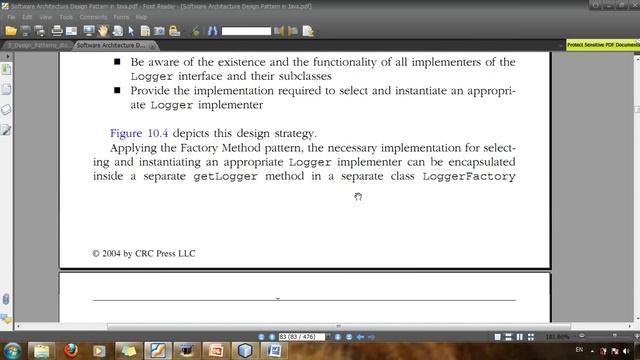
Task: Select continuous facing layout
Action: [x=531, y=337]
